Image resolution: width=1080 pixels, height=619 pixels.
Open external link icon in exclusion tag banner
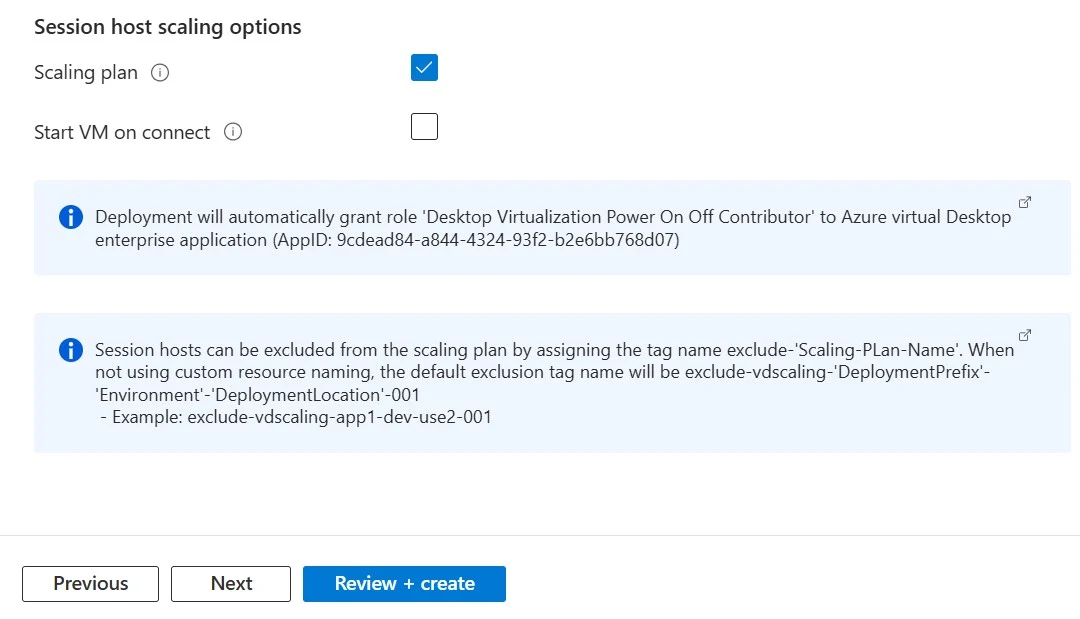pos(1025,335)
